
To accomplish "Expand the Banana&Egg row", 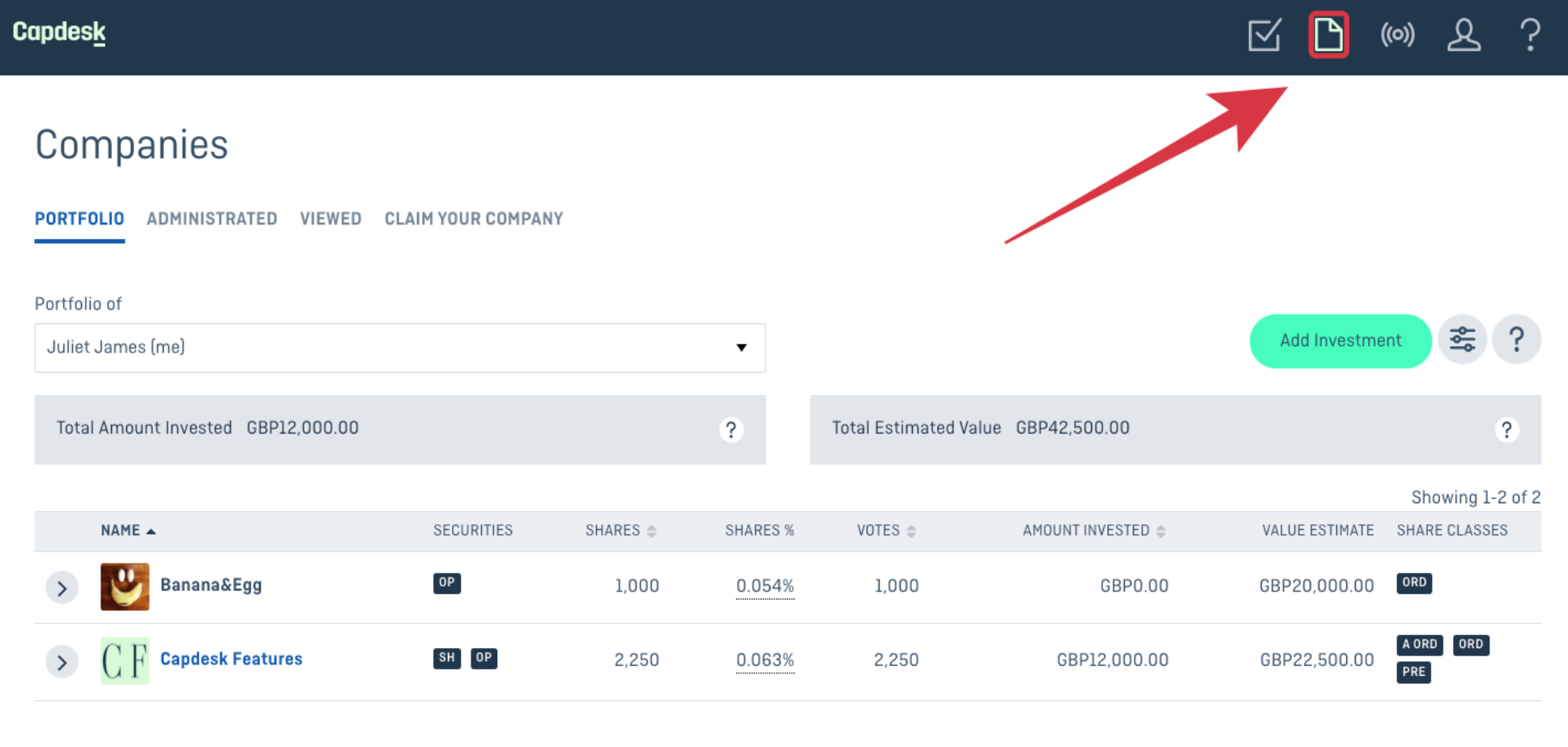I will [x=62, y=588].
